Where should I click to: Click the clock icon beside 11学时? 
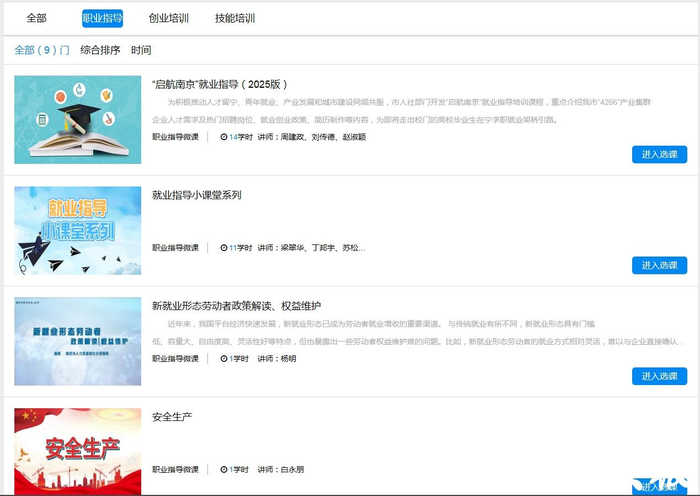[x=224, y=248]
